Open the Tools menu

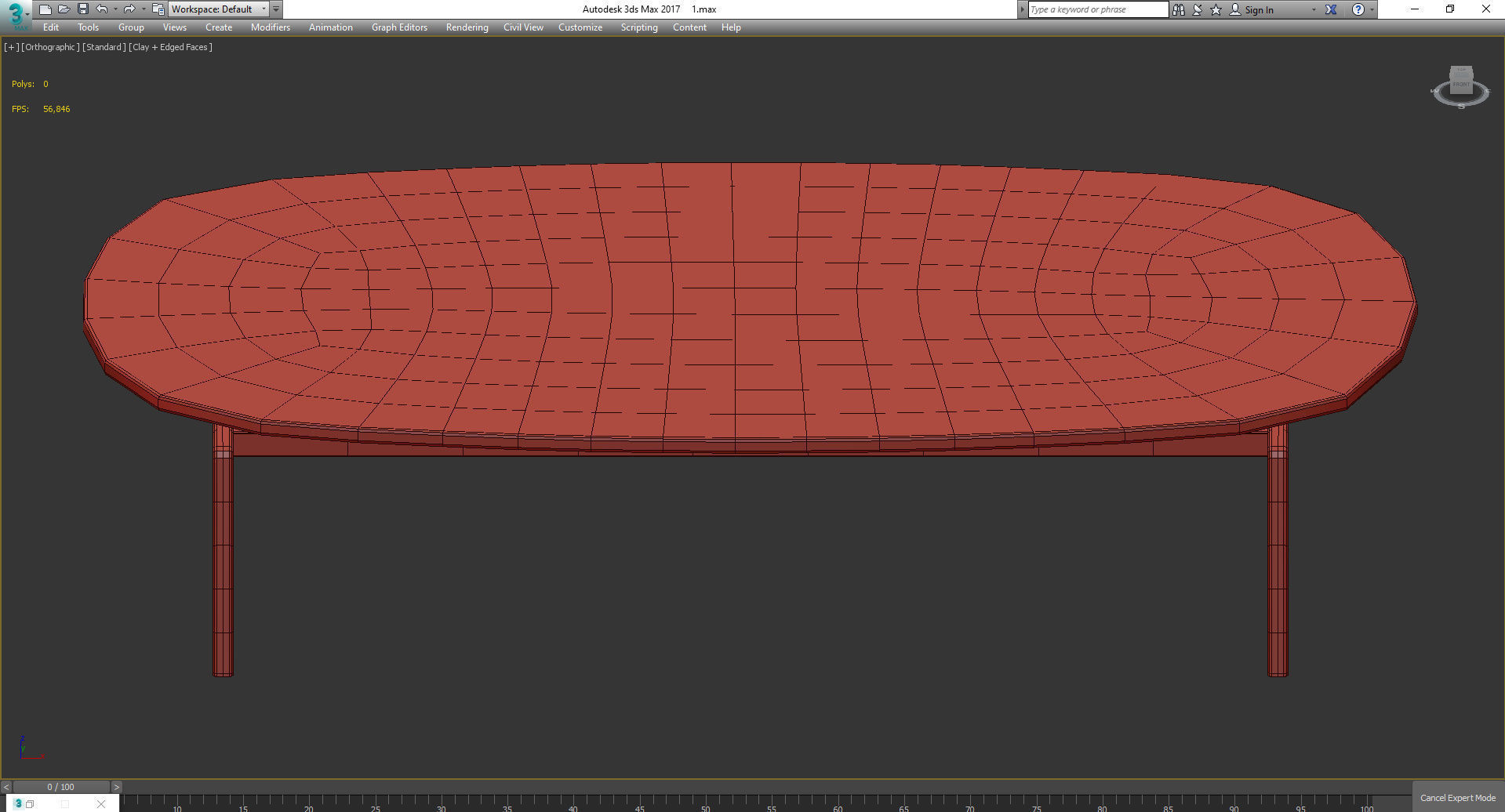pos(88,27)
